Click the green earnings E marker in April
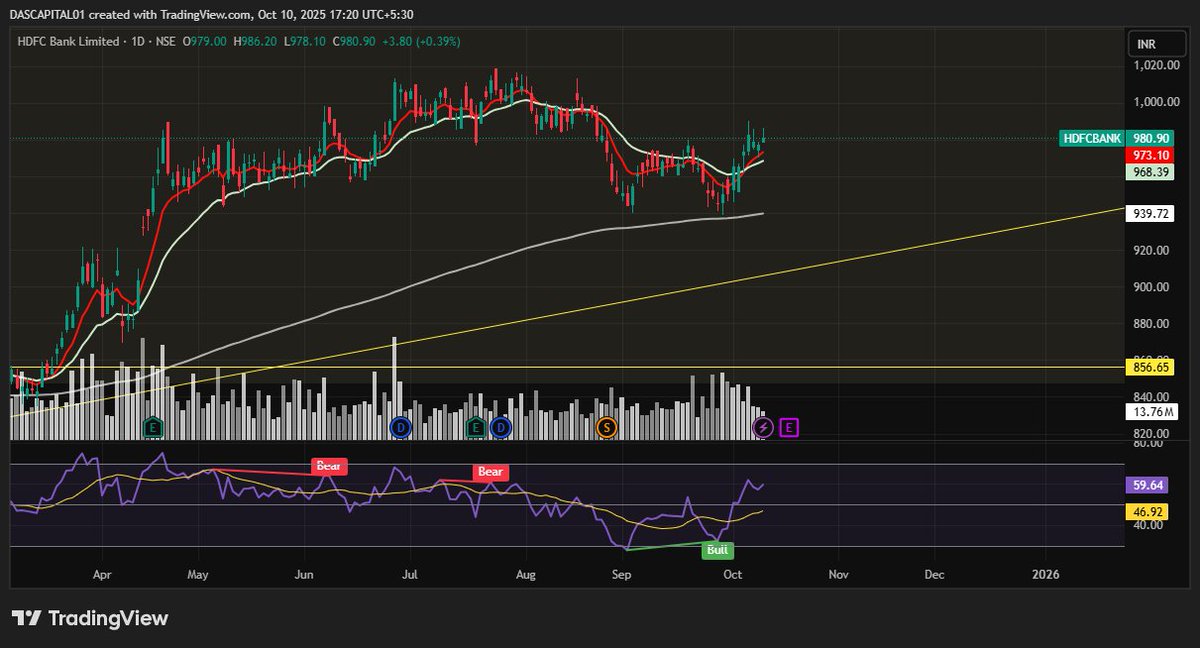This screenshot has width=1200, height=648. tap(154, 428)
